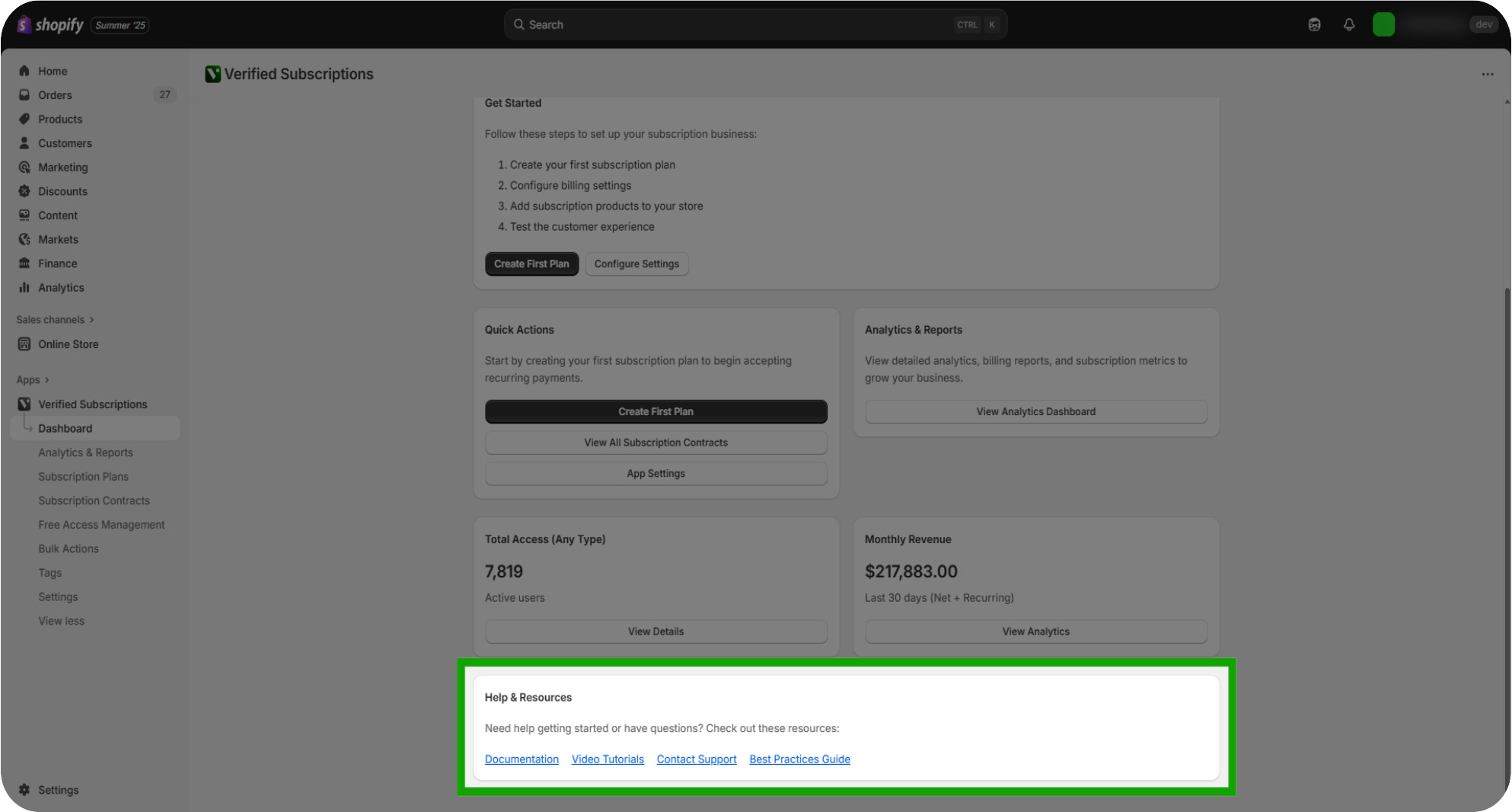This screenshot has height=812, width=1512.
Task: Click the Markets globe icon
Action: click(24, 239)
